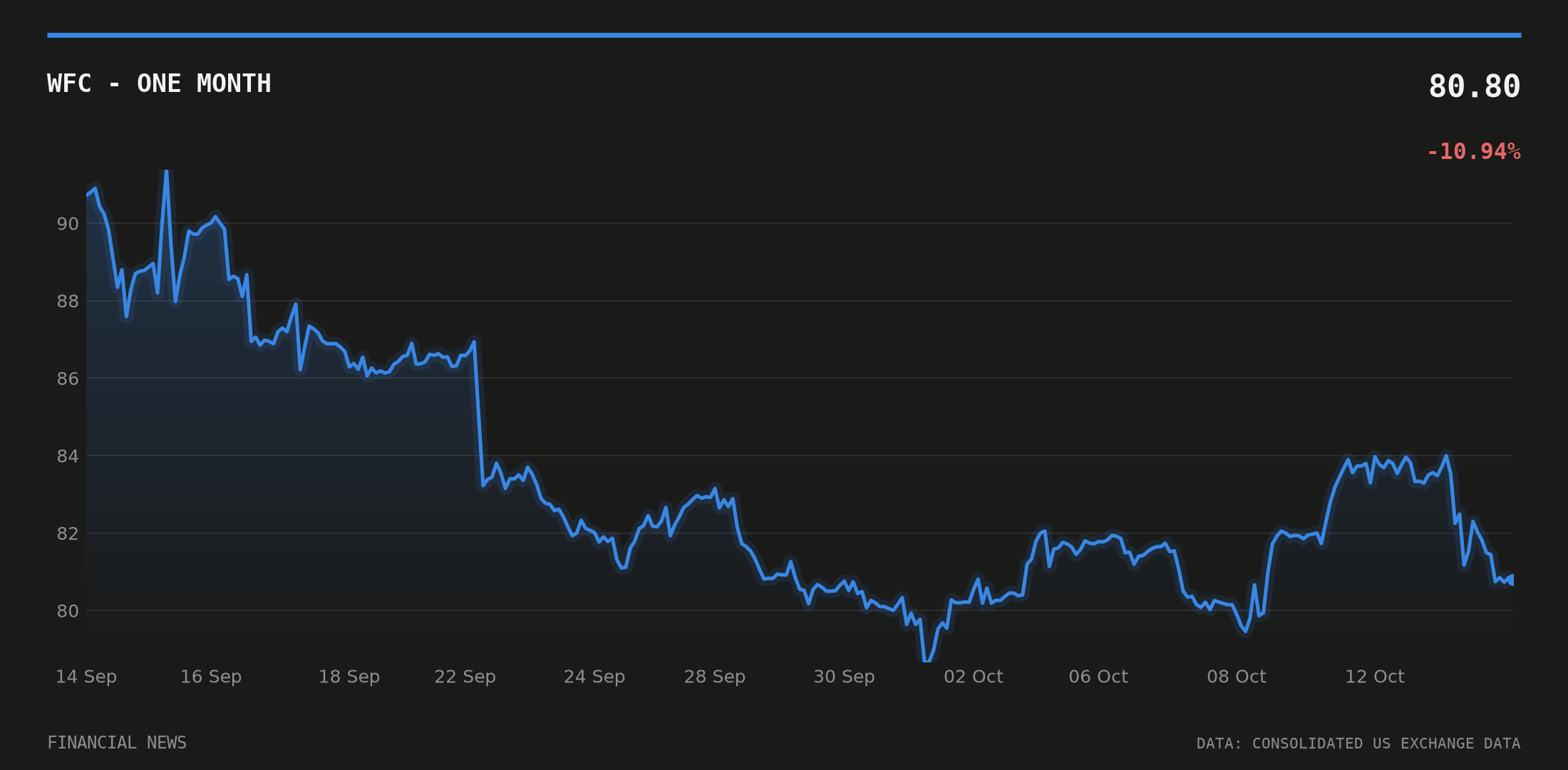The height and width of the screenshot is (770, 1568).
Task: Select the 80.80 price value
Action: coord(1474,86)
